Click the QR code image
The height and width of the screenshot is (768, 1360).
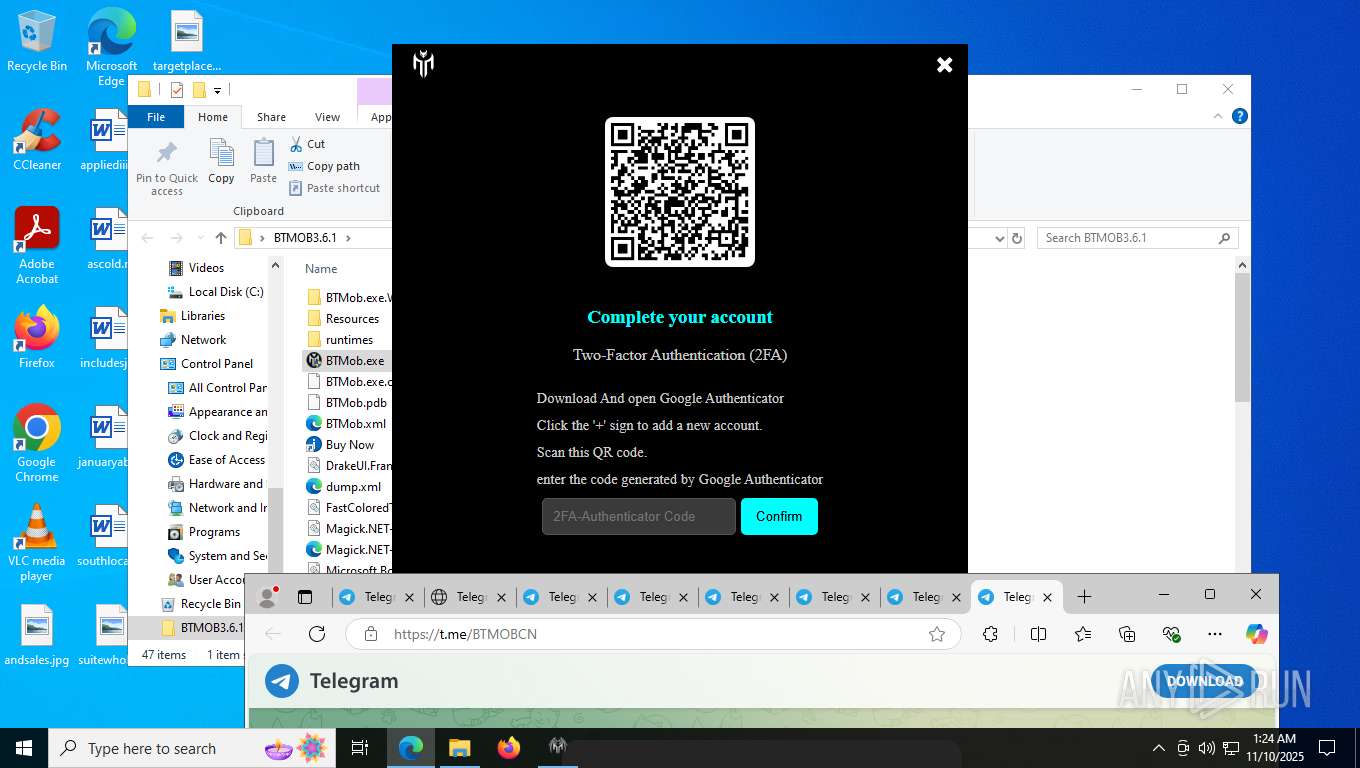point(680,192)
